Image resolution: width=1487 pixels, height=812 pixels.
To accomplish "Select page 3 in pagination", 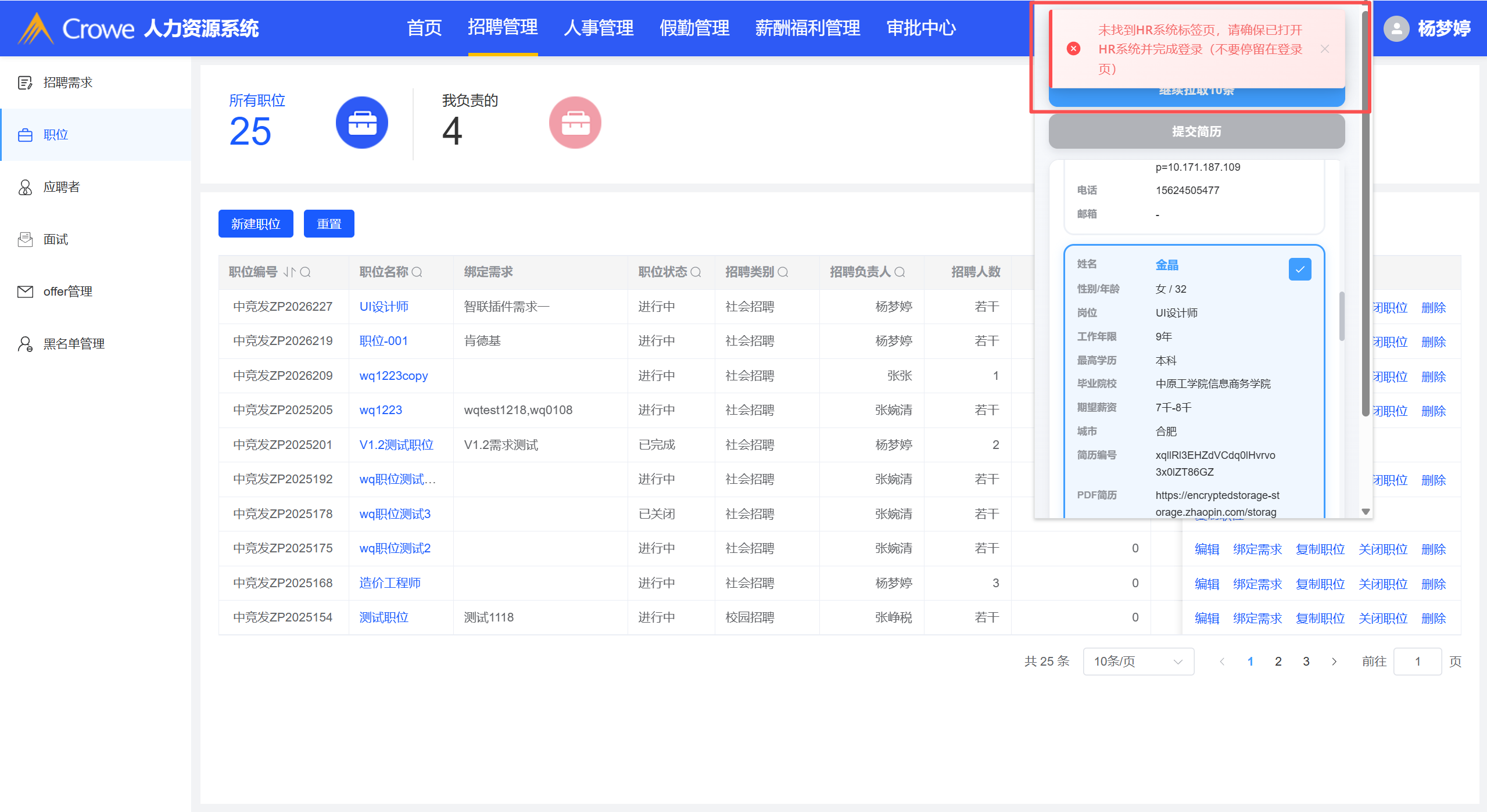I will (1306, 661).
